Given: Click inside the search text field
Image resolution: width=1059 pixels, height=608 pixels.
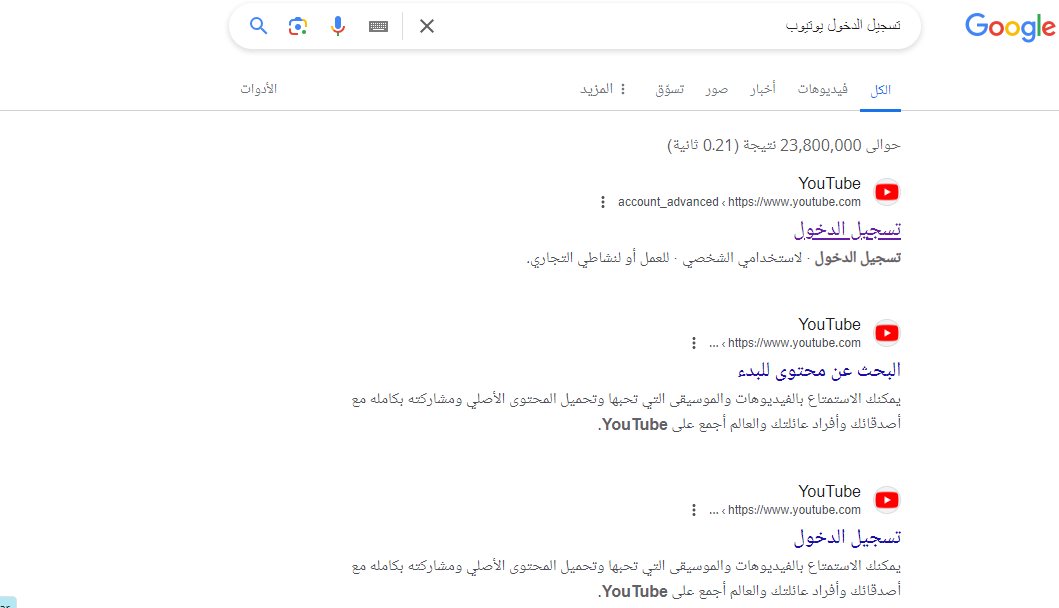Looking at the screenshot, I should (650, 26).
